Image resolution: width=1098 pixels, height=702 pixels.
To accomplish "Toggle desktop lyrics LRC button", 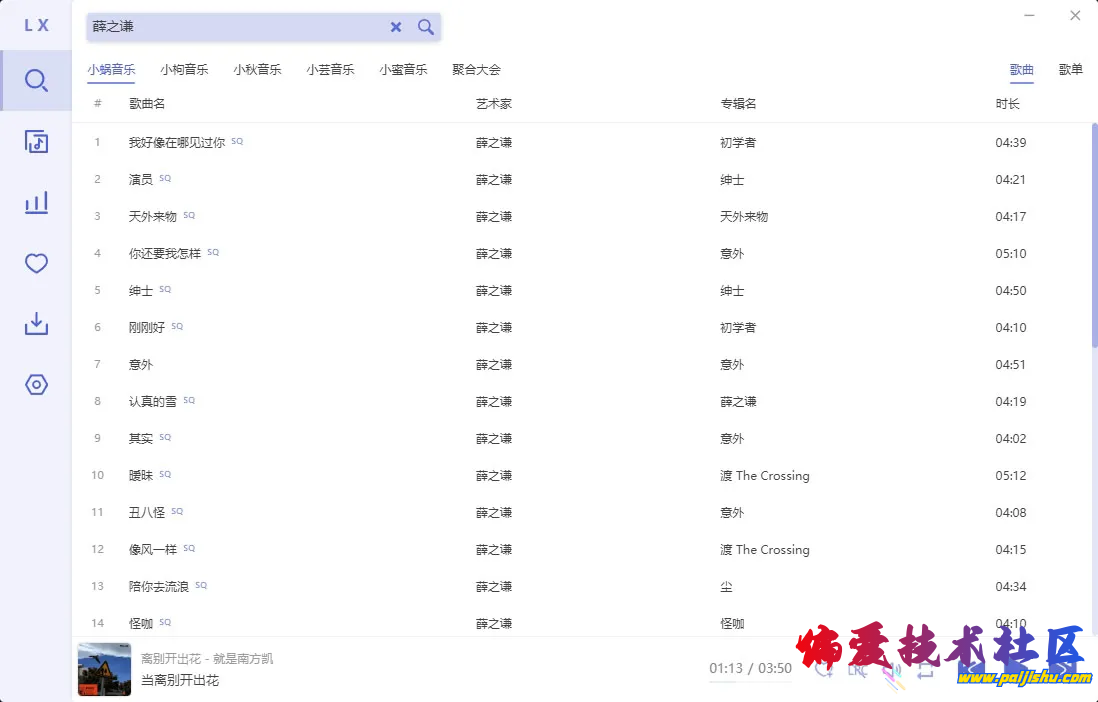I will 857,669.
